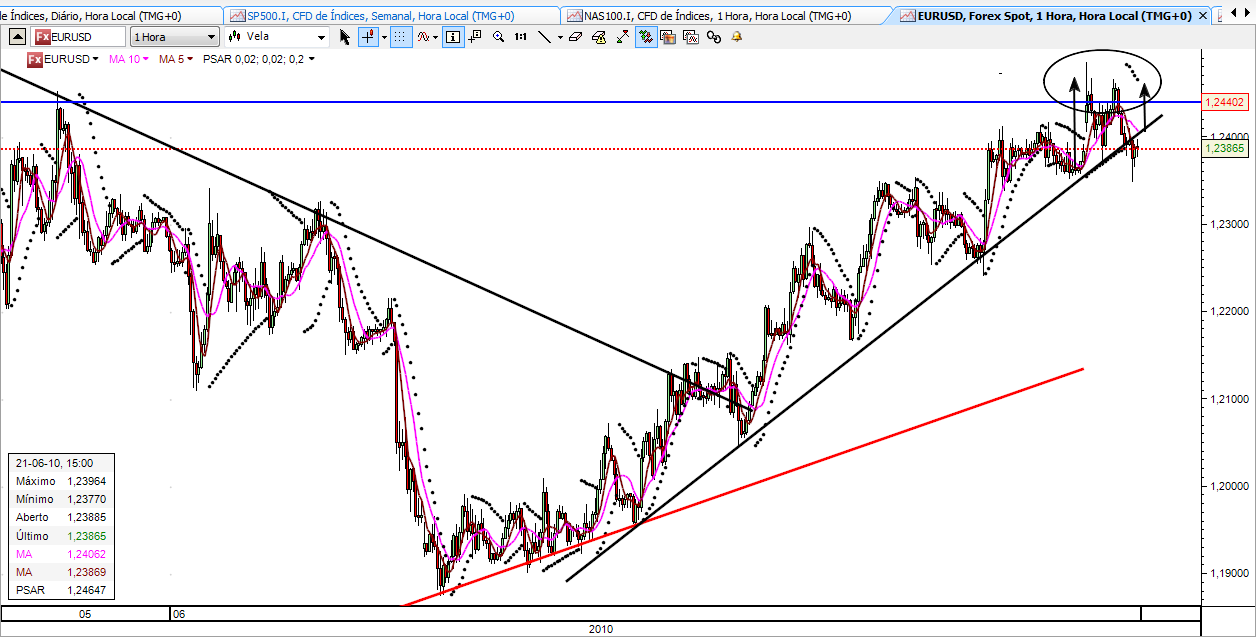Click the data window plus icon
This screenshot has height=637, width=1256.
tap(475, 36)
